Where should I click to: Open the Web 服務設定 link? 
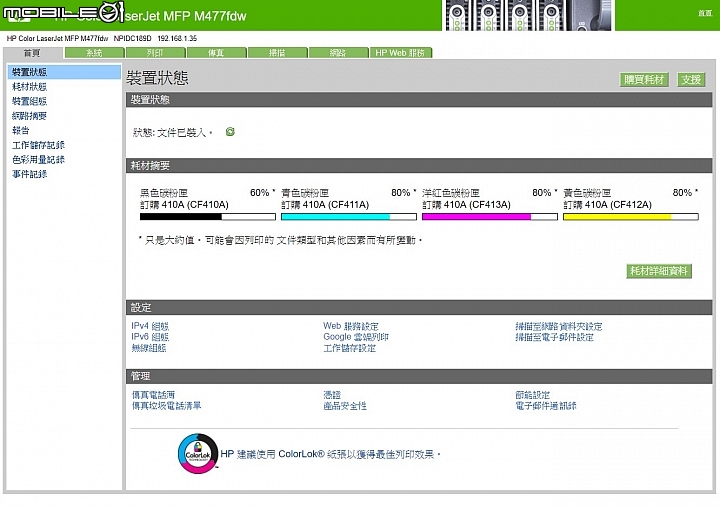351,326
